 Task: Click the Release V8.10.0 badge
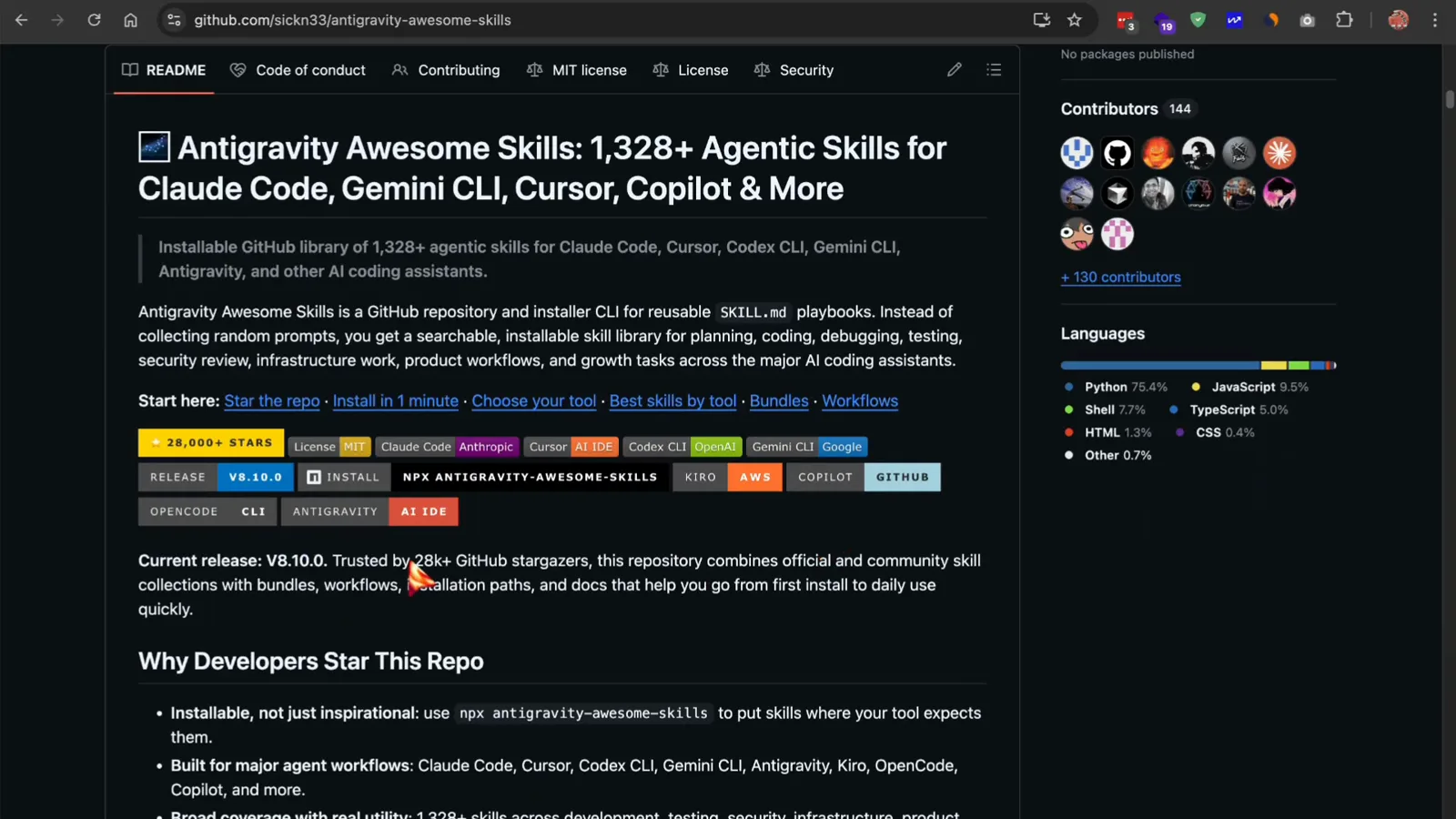point(216,477)
